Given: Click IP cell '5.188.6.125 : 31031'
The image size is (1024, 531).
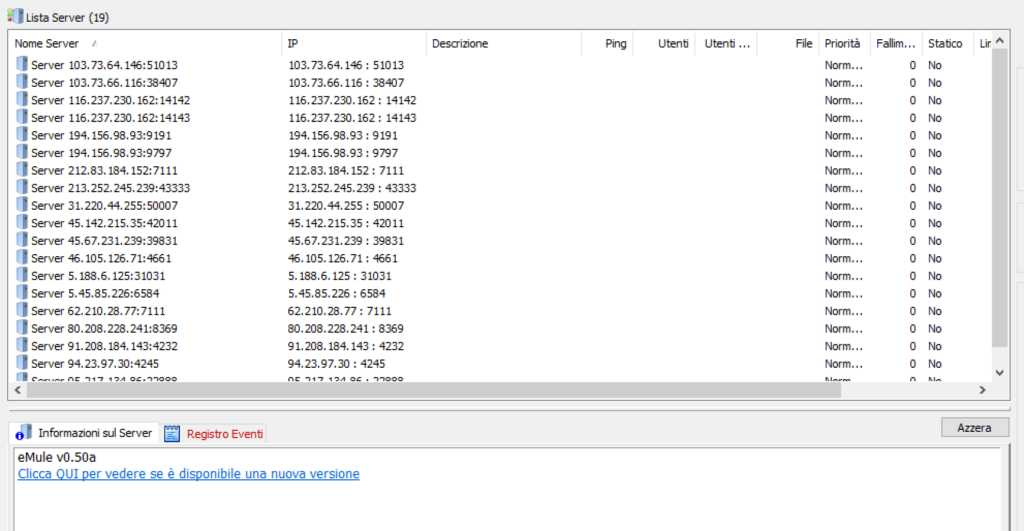Looking at the screenshot, I should click(x=340, y=276).
